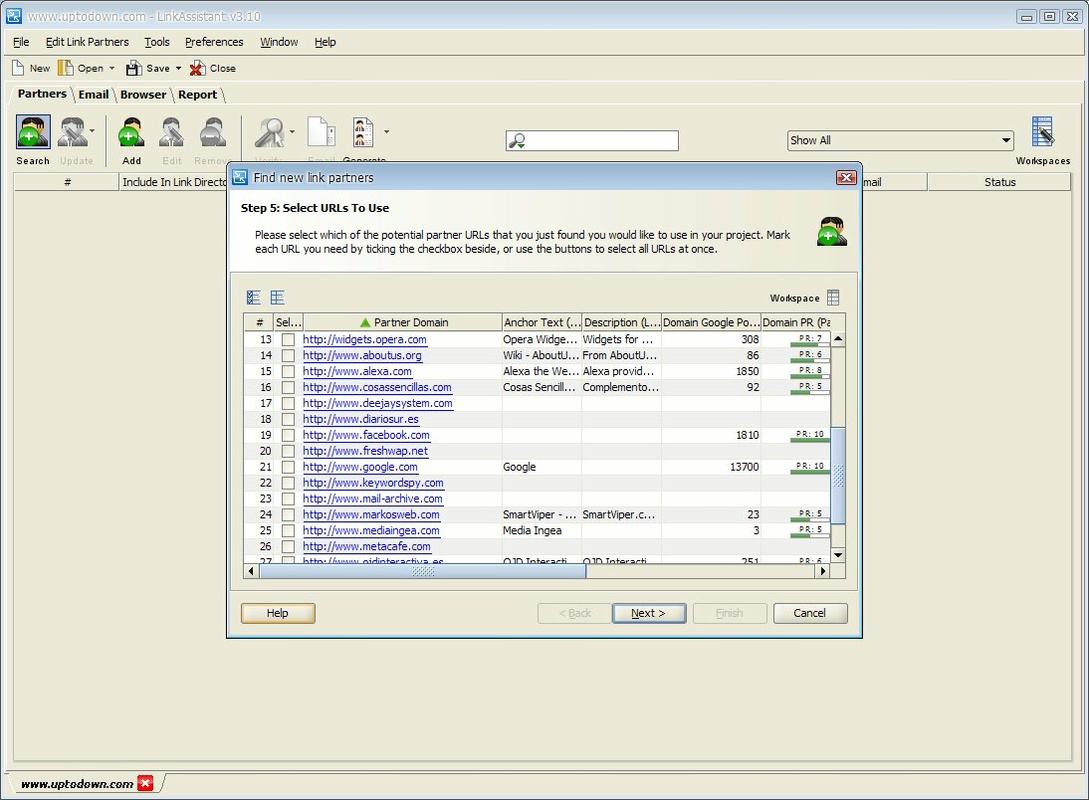The height and width of the screenshot is (800, 1089).
Task: Open the Edit Link Partners menu
Action: coord(88,42)
